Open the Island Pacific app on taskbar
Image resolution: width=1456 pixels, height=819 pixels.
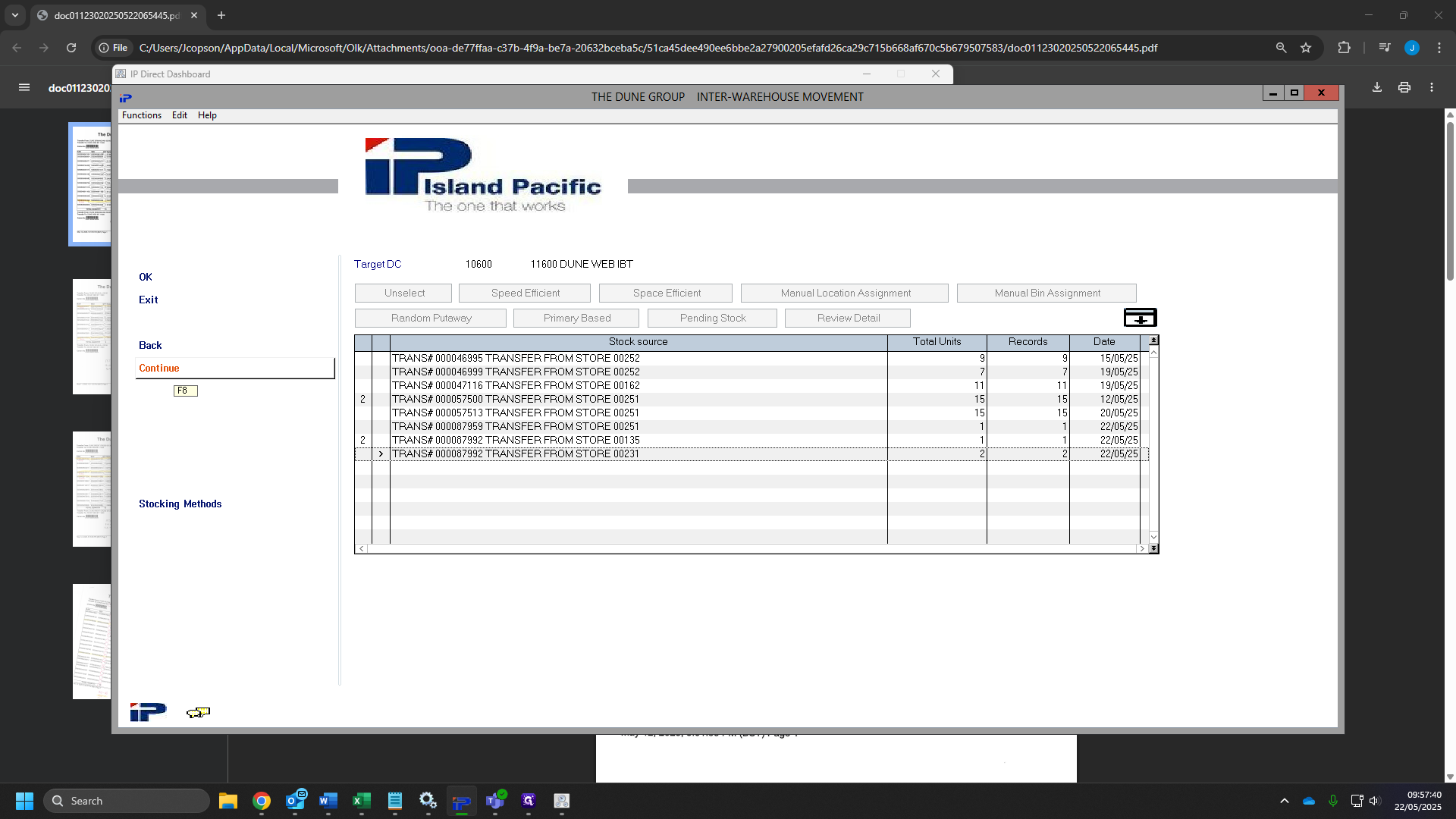pos(462,801)
